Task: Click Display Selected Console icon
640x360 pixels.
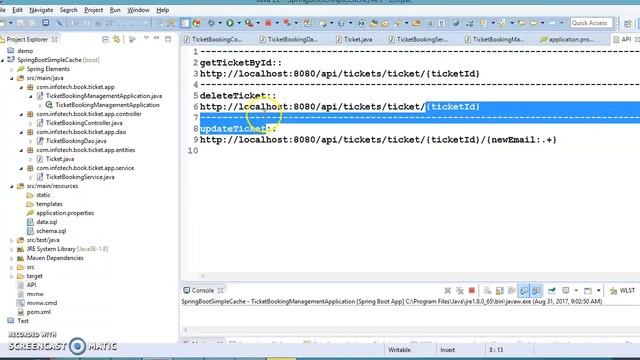Action: click(565, 291)
